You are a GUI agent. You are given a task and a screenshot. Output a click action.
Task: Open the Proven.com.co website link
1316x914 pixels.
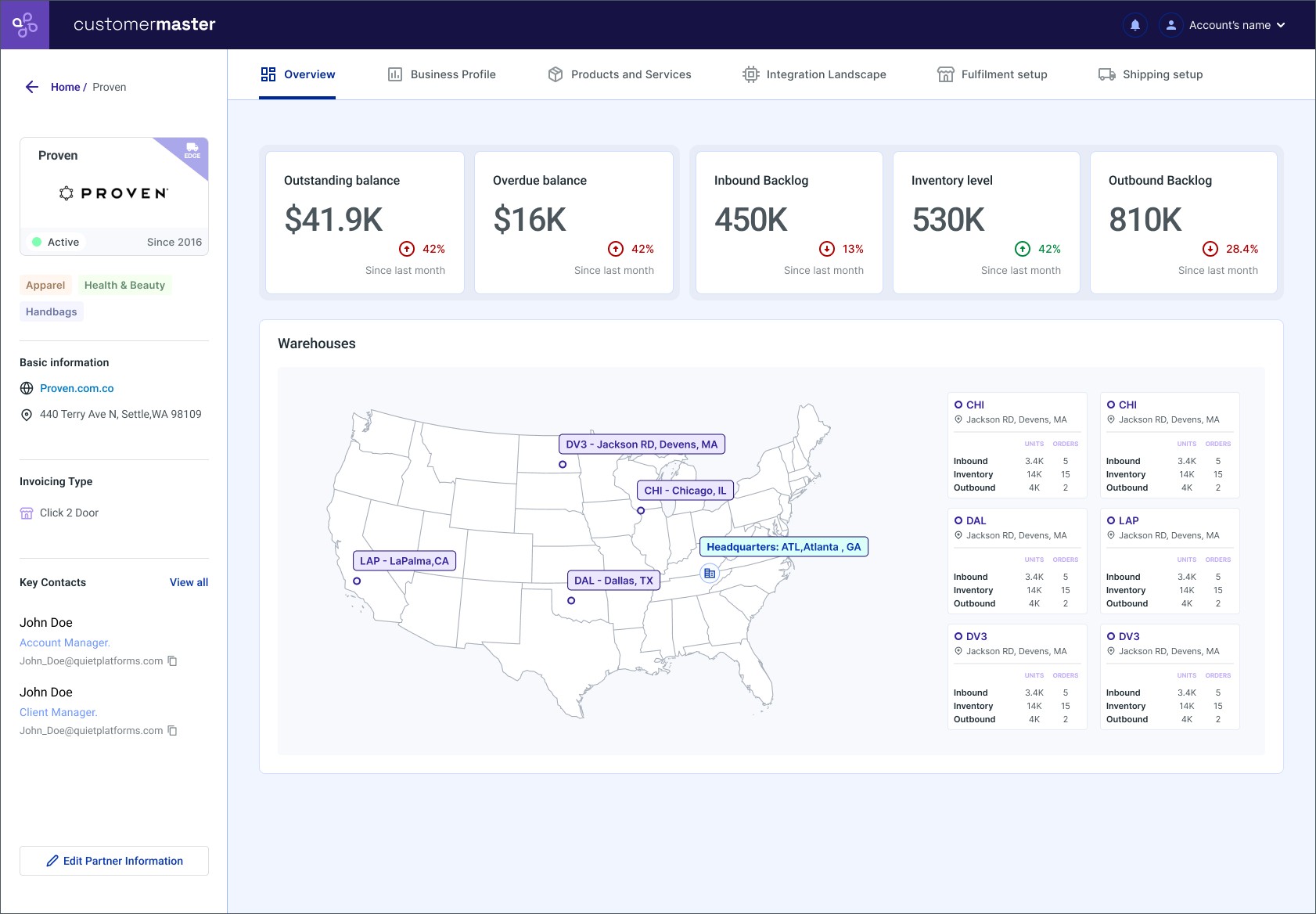point(77,388)
